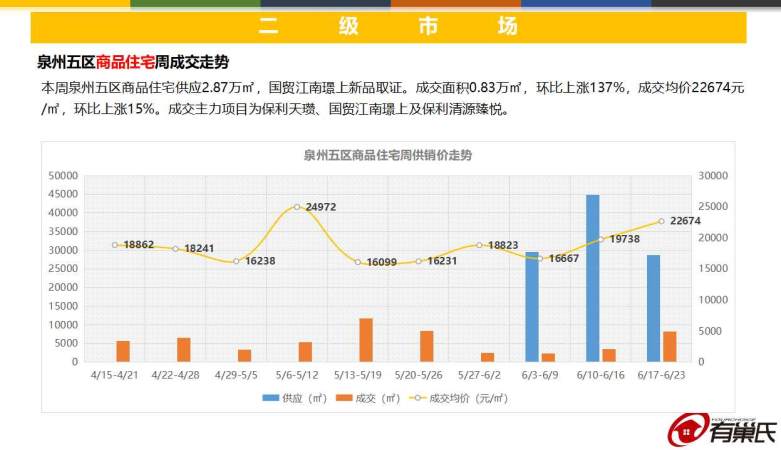Click the 40000 axis value
This screenshot has width=781, height=450.
(63, 213)
